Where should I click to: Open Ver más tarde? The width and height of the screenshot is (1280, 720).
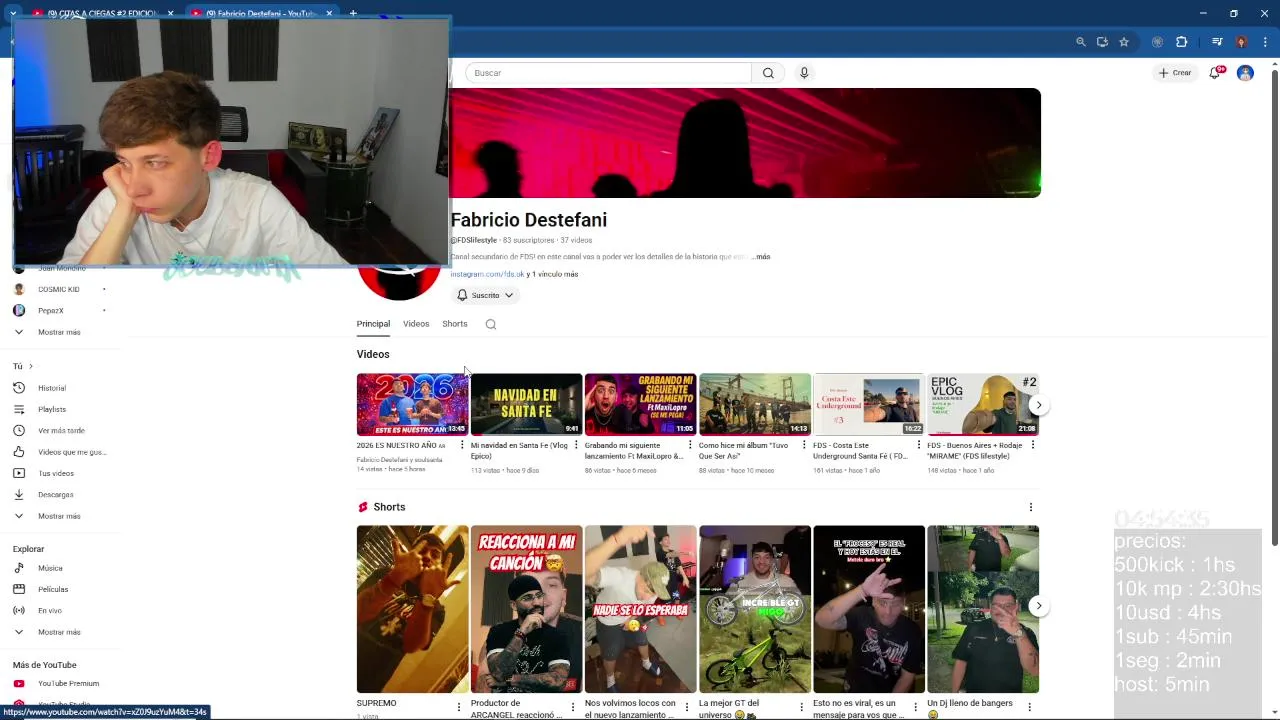(60, 430)
